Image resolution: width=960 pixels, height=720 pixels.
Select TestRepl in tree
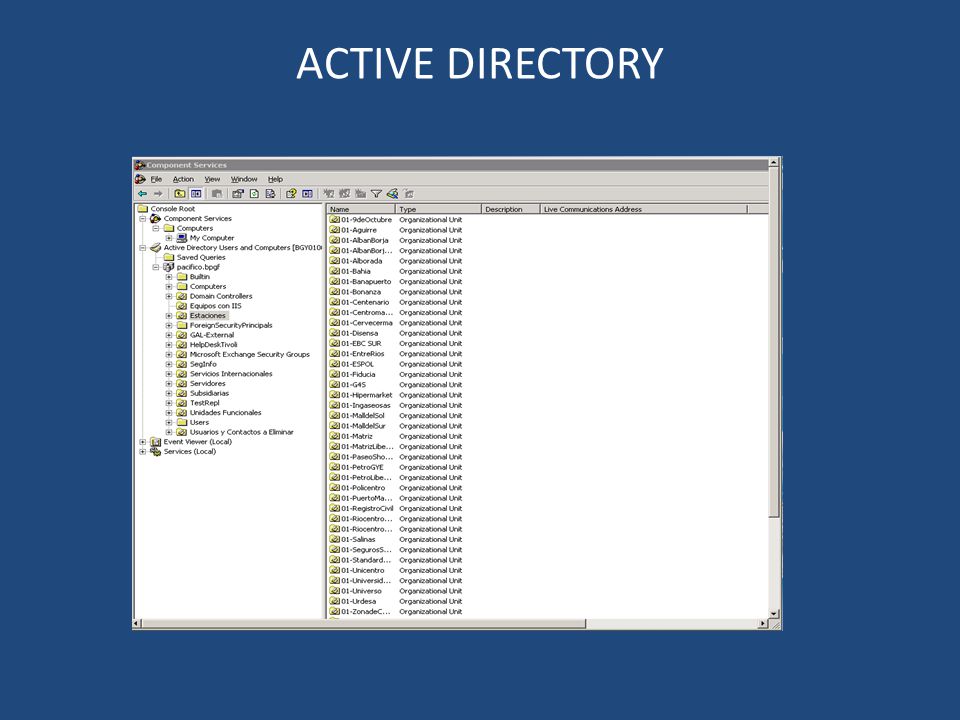204,403
